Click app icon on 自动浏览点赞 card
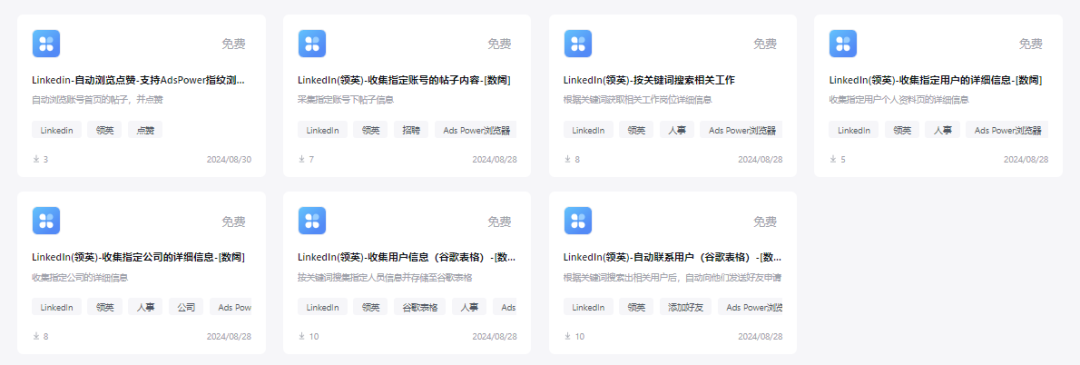Screen dimensions: 1080x365 pyautogui.click(x=46, y=43)
